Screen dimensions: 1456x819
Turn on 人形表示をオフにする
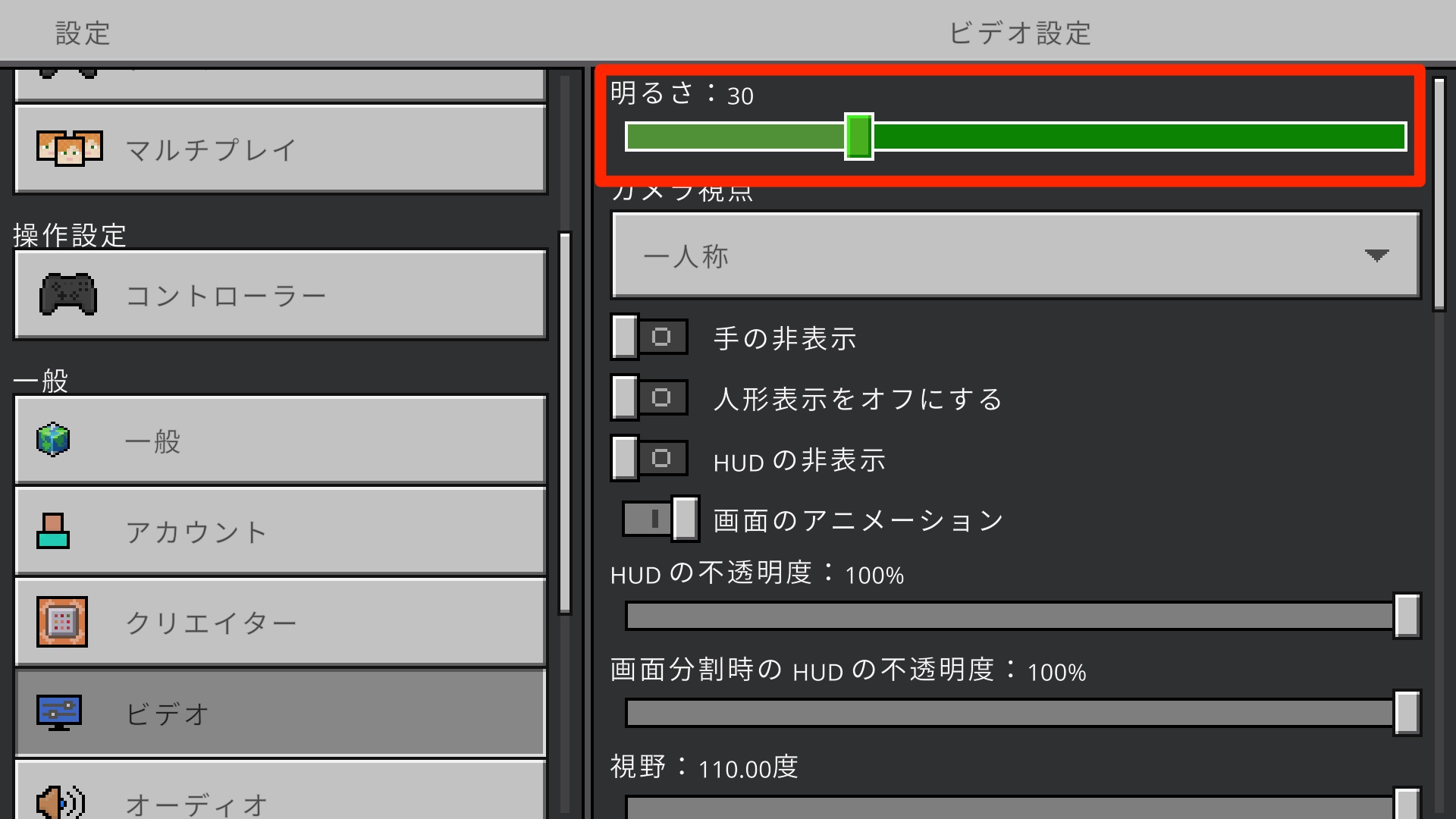648,397
